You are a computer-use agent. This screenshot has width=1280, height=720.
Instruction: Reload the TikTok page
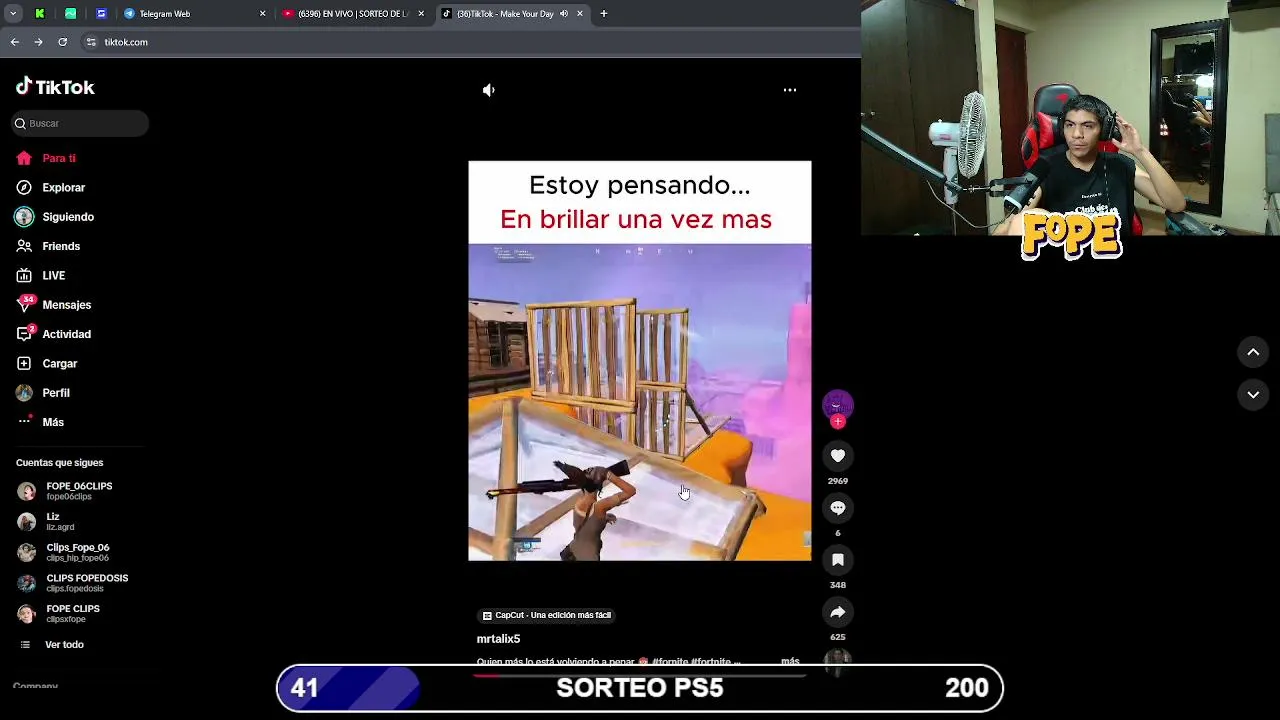[x=63, y=42]
